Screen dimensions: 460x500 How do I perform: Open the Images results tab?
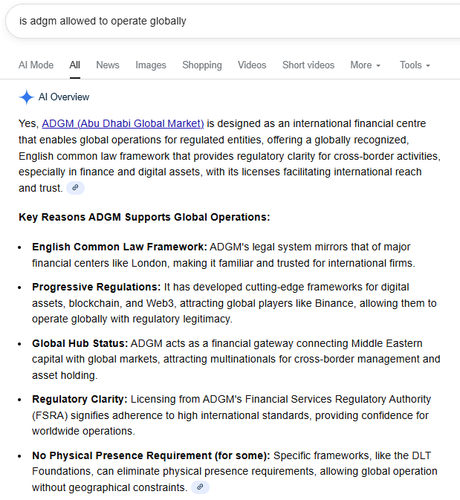tap(151, 65)
